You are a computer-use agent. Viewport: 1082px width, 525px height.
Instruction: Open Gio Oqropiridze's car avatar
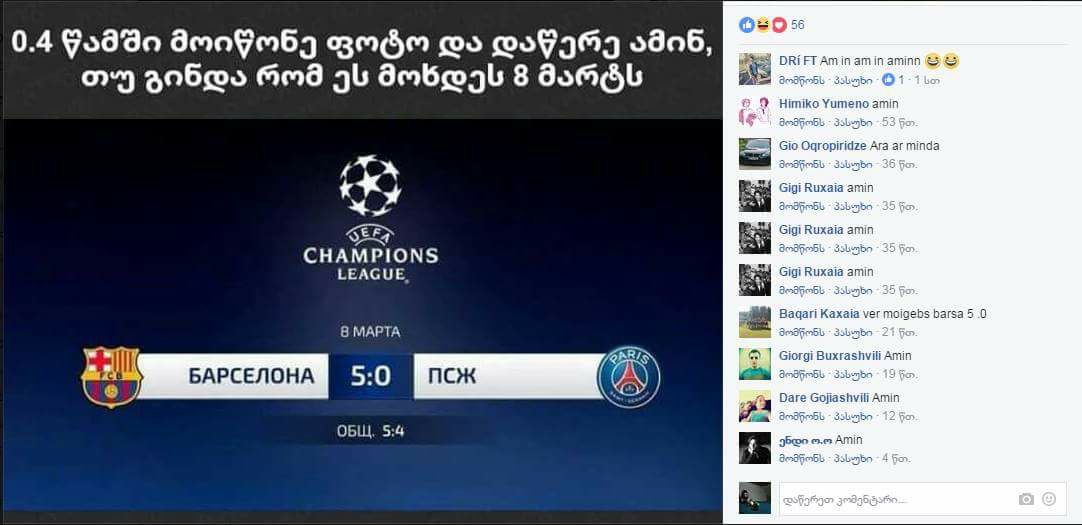click(754, 153)
